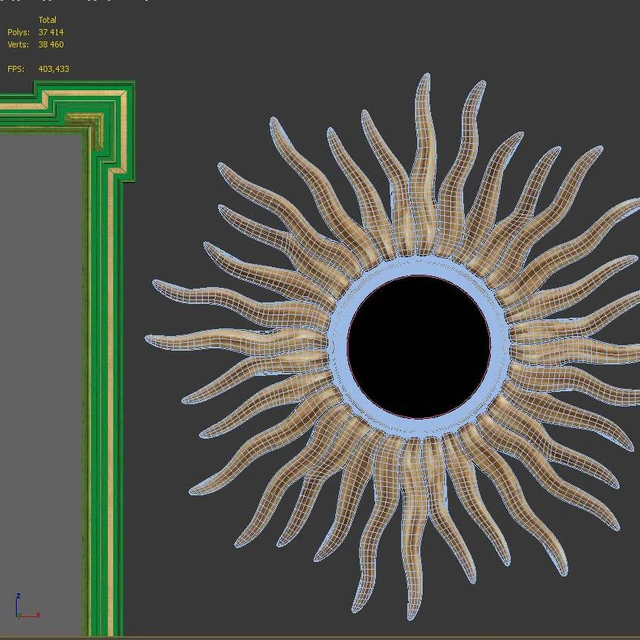Click the vertex count value '38 460'
Viewport: 640px width, 640px height.
point(51,44)
